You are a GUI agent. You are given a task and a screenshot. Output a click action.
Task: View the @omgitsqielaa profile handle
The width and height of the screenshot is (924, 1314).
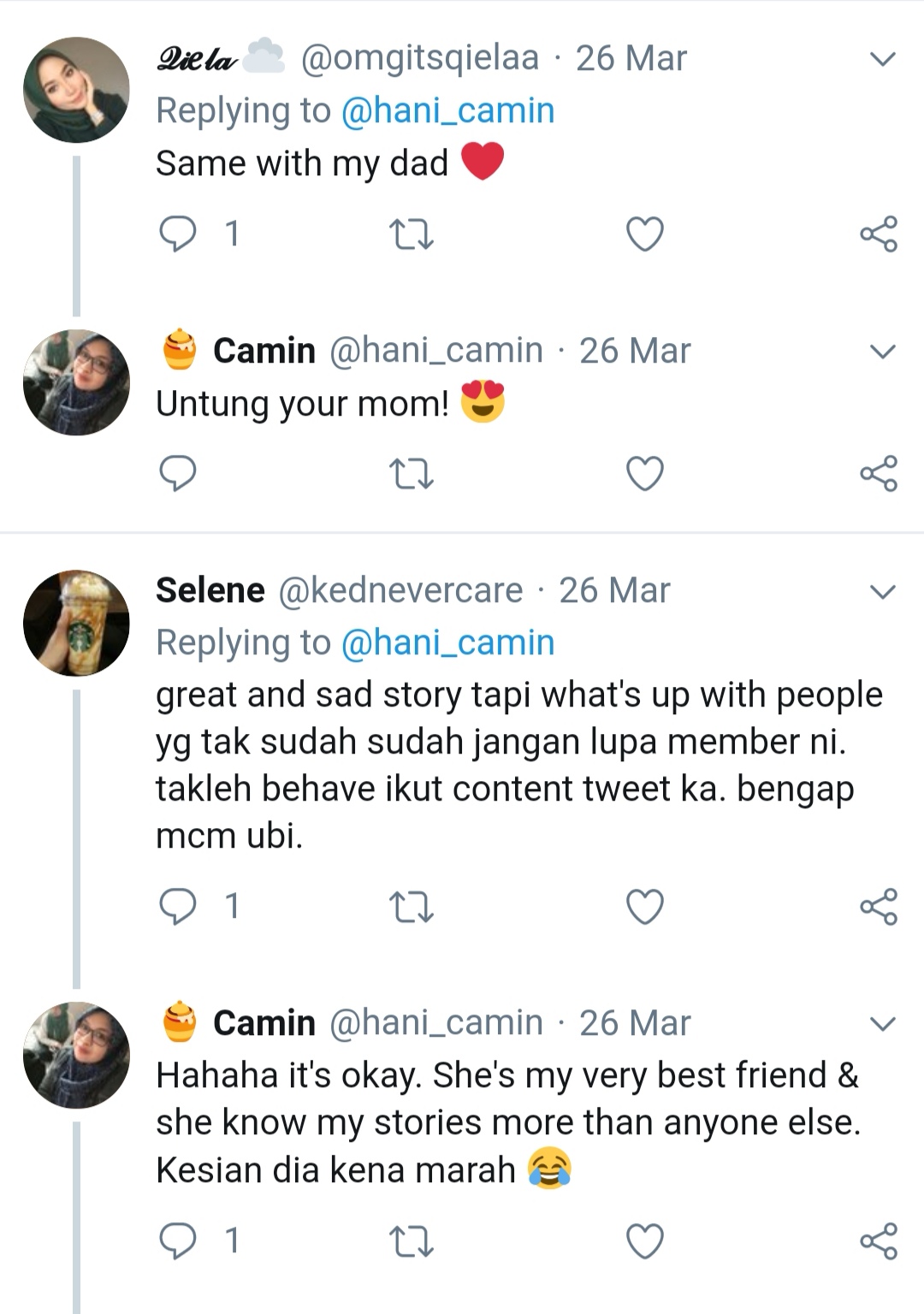pyautogui.click(x=420, y=58)
